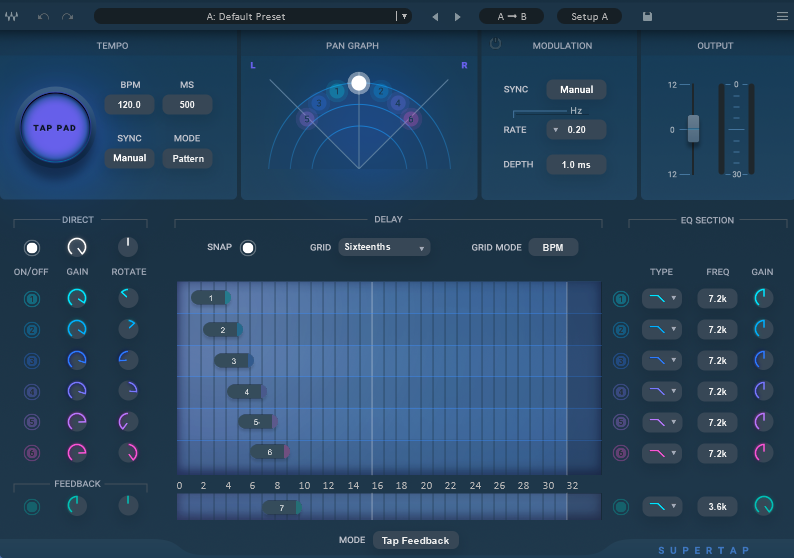Toggle the delay Snap switch
This screenshot has height=558, width=794.
click(x=248, y=248)
